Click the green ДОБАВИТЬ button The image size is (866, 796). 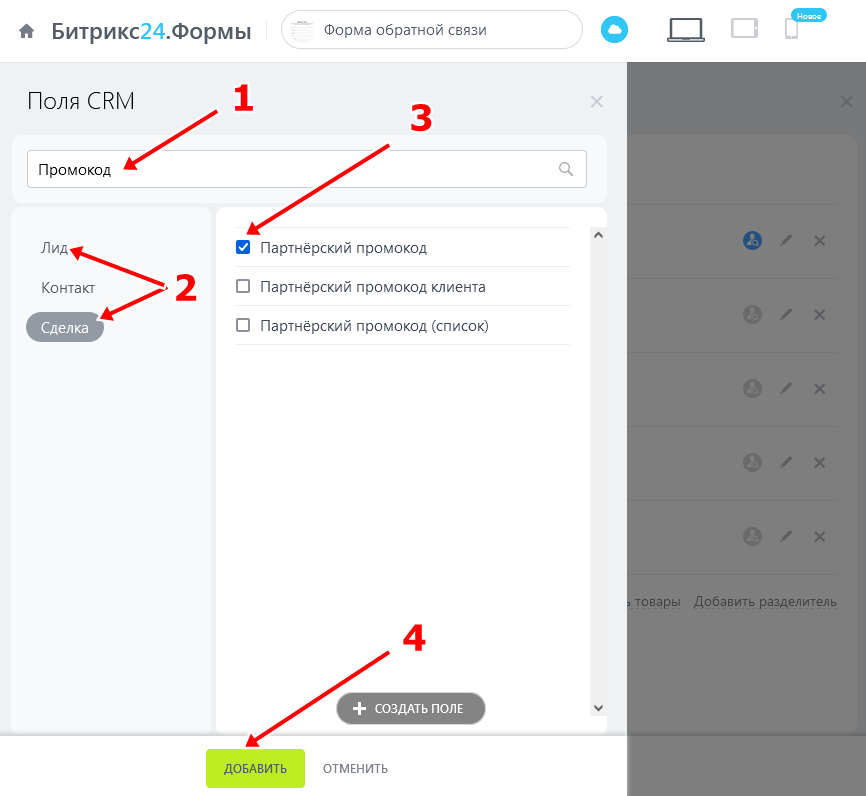(x=255, y=768)
